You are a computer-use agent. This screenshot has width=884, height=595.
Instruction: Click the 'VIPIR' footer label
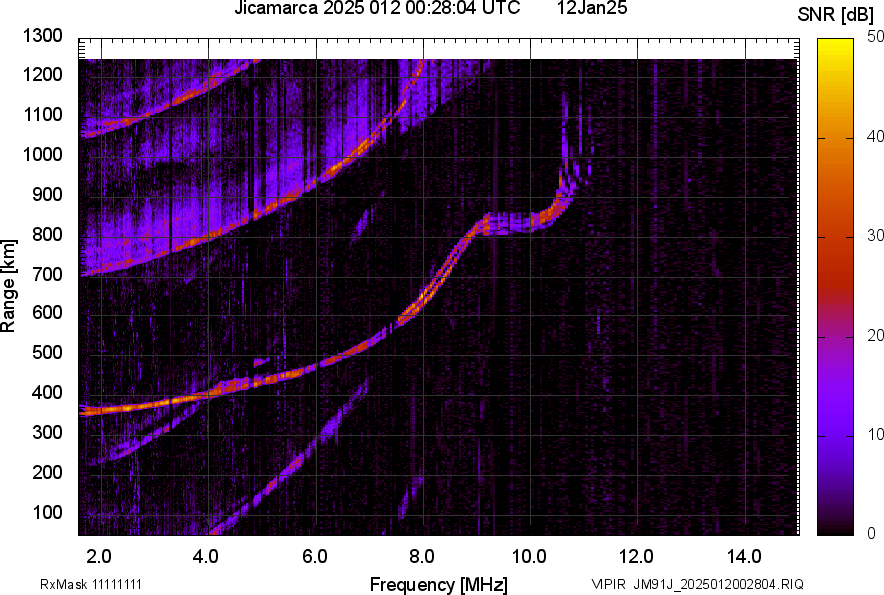tap(608, 584)
